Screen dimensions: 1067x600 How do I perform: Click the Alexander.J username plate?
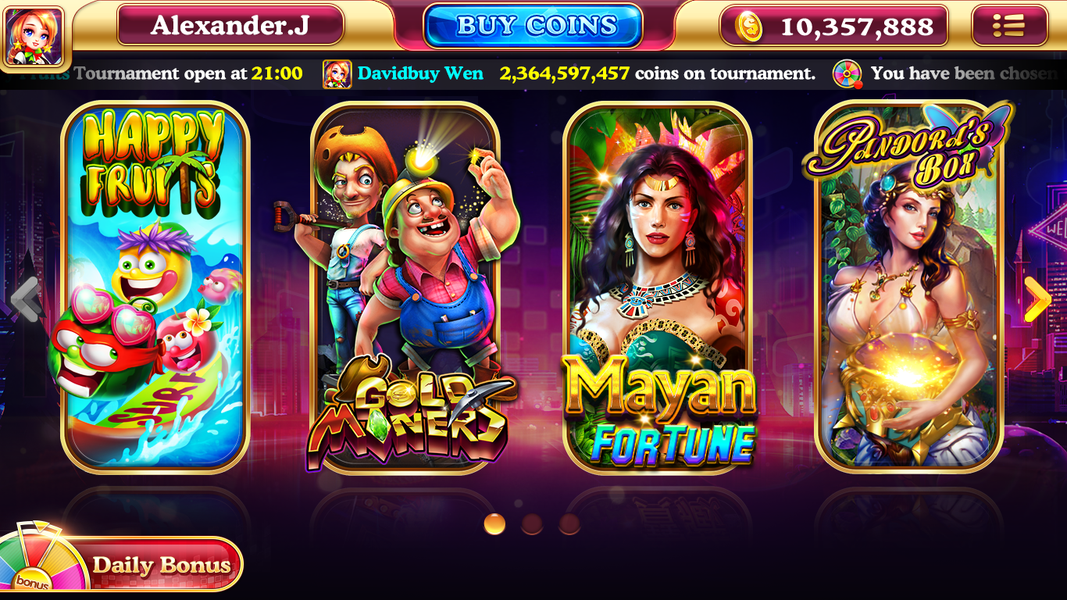231,26
